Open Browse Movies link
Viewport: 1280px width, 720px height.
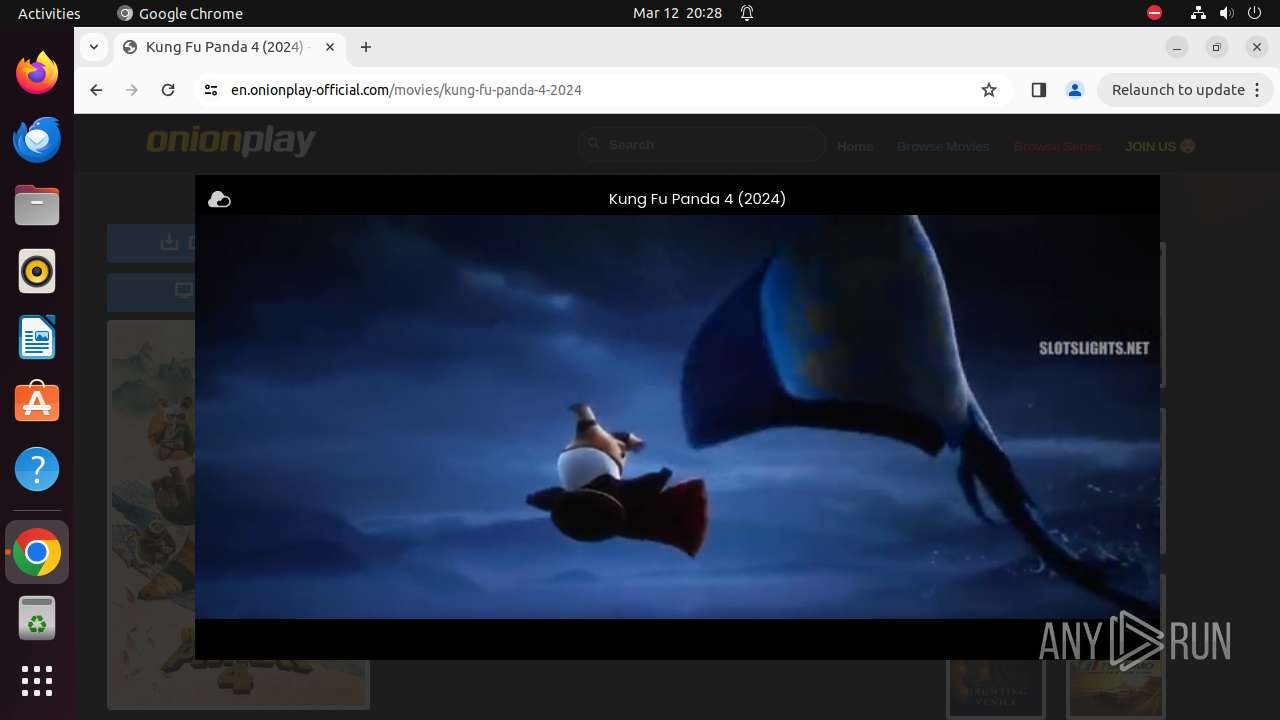coord(943,146)
